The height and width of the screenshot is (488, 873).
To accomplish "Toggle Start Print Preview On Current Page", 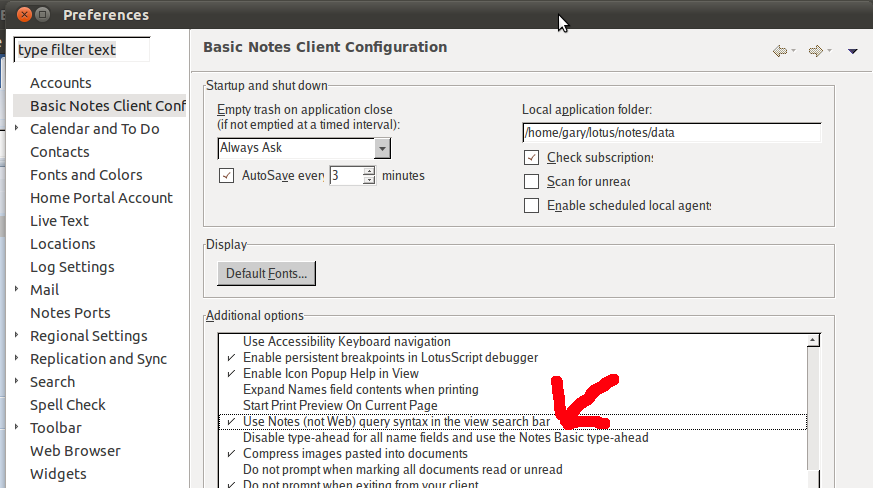I will point(340,406).
